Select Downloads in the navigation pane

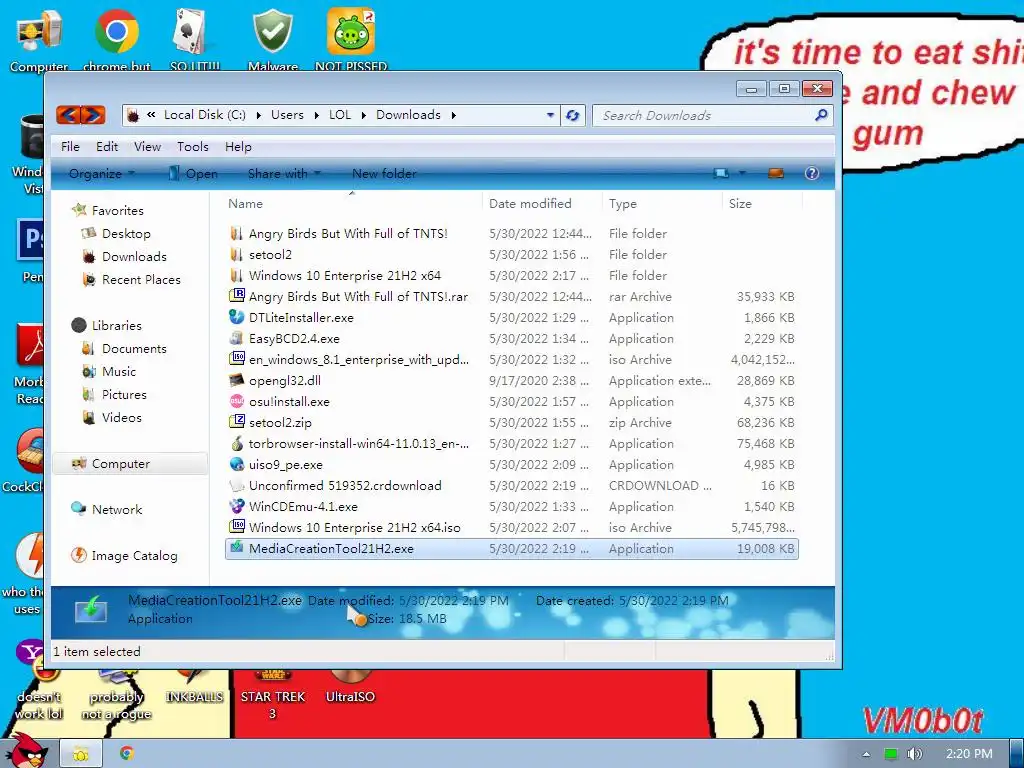[134, 257]
